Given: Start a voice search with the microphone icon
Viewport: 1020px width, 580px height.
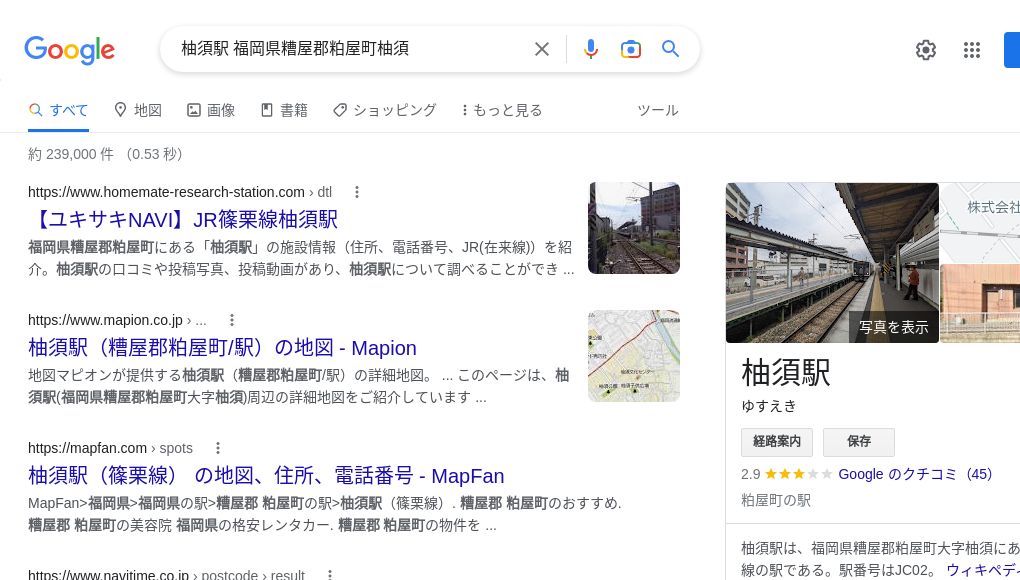Looking at the screenshot, I should click(x=591, y=49).
